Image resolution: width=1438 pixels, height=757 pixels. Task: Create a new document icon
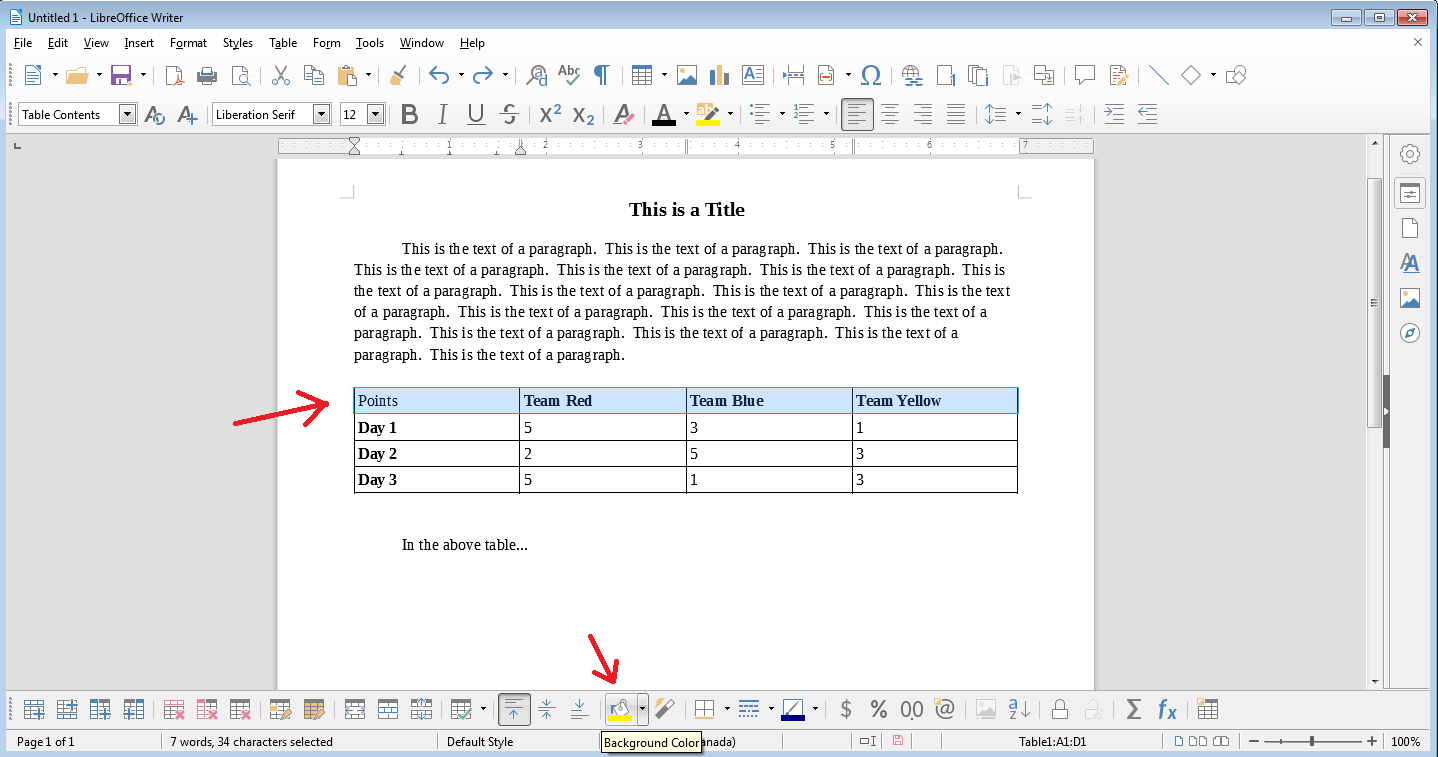point(33,75)
